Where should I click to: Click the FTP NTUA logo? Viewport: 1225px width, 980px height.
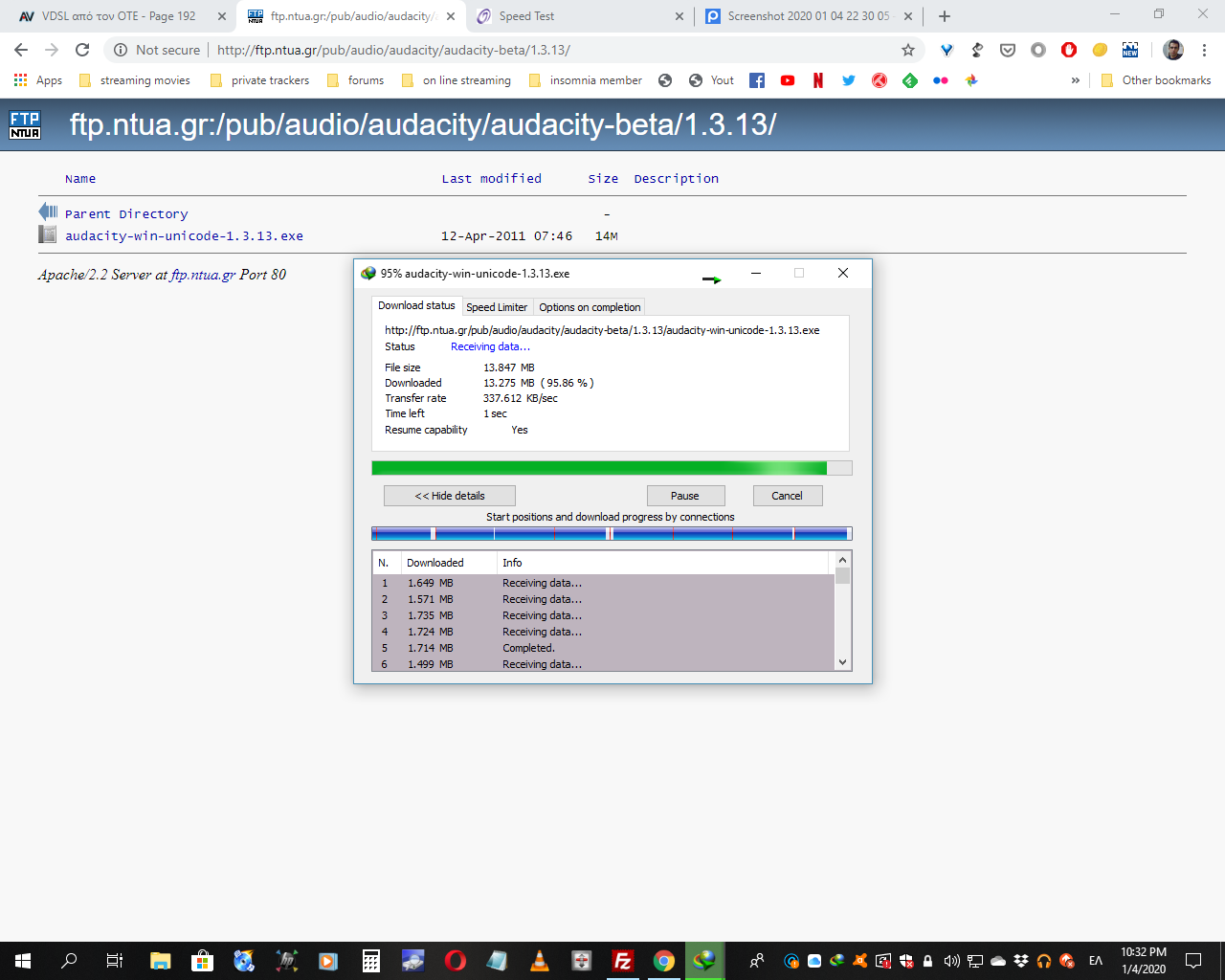[25, 125]
